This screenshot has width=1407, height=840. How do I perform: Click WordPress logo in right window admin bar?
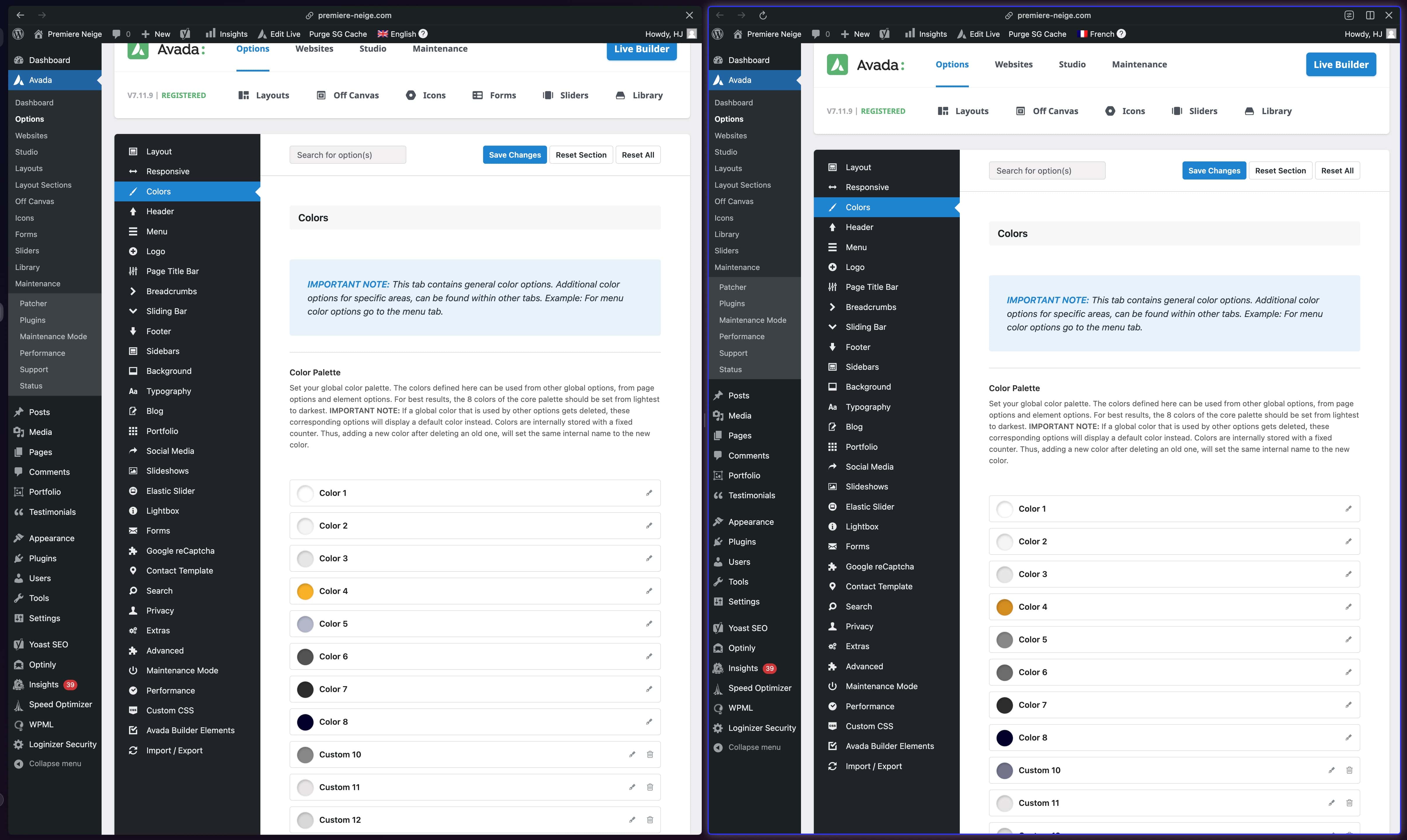tap(718, 34)
